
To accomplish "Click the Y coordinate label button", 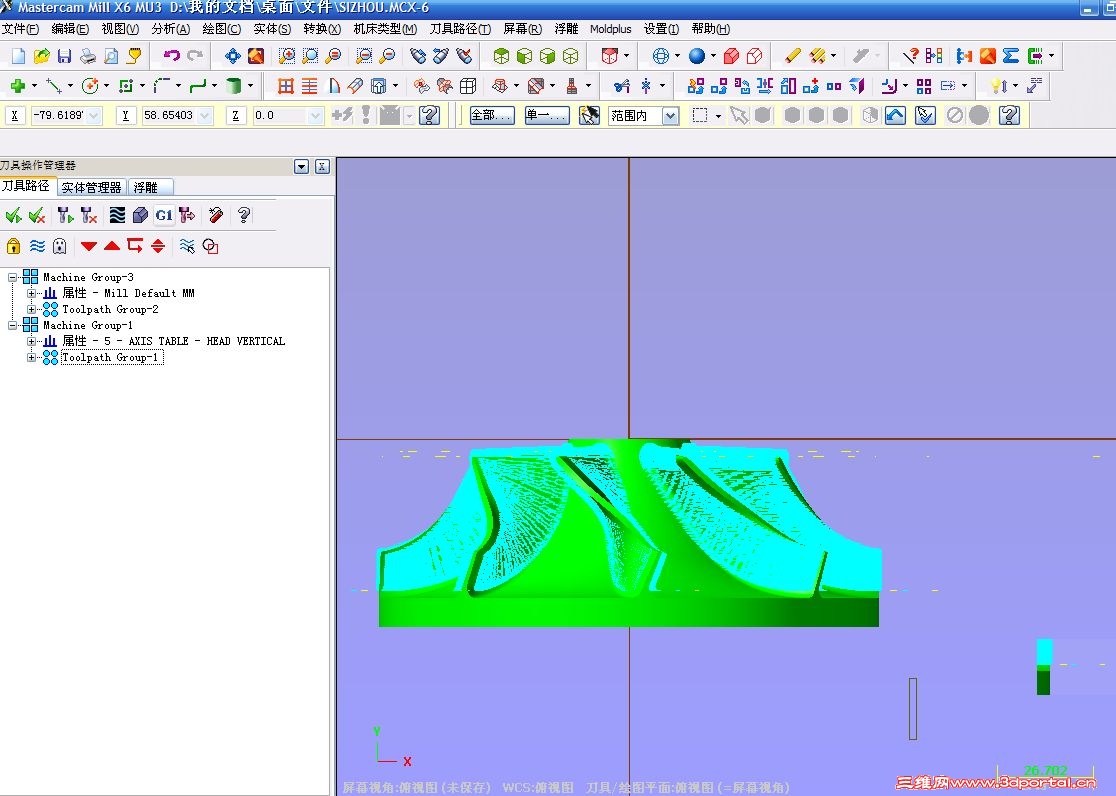I will pos(125,115).
